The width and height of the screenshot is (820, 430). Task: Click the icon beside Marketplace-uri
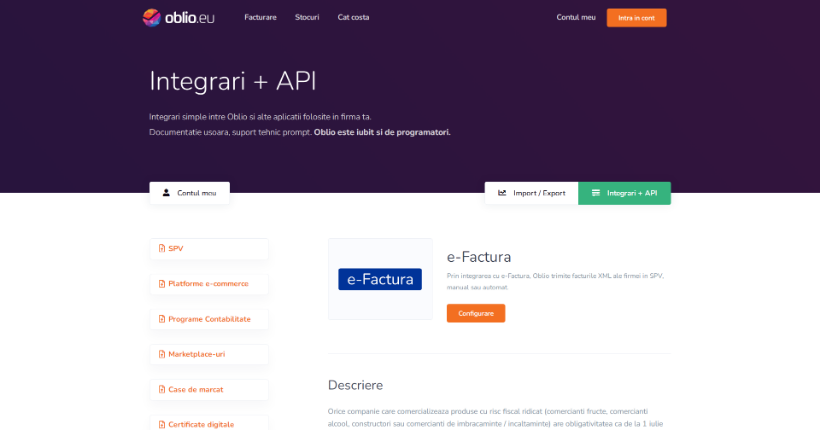pyautogui.click(x=162, y=354)
